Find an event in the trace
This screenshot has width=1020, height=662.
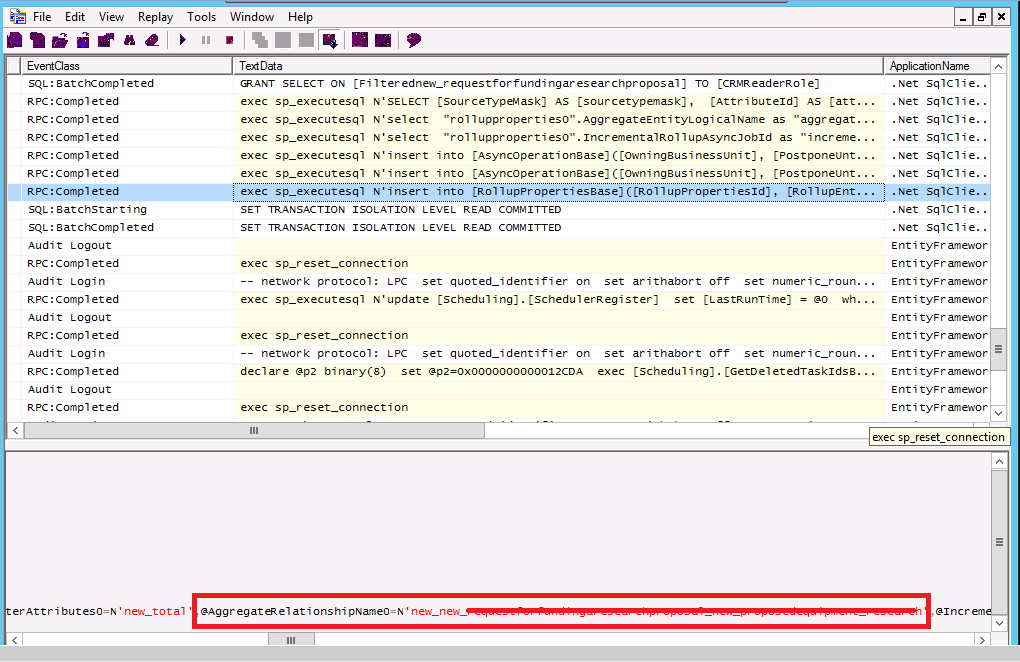coord(129,40)
